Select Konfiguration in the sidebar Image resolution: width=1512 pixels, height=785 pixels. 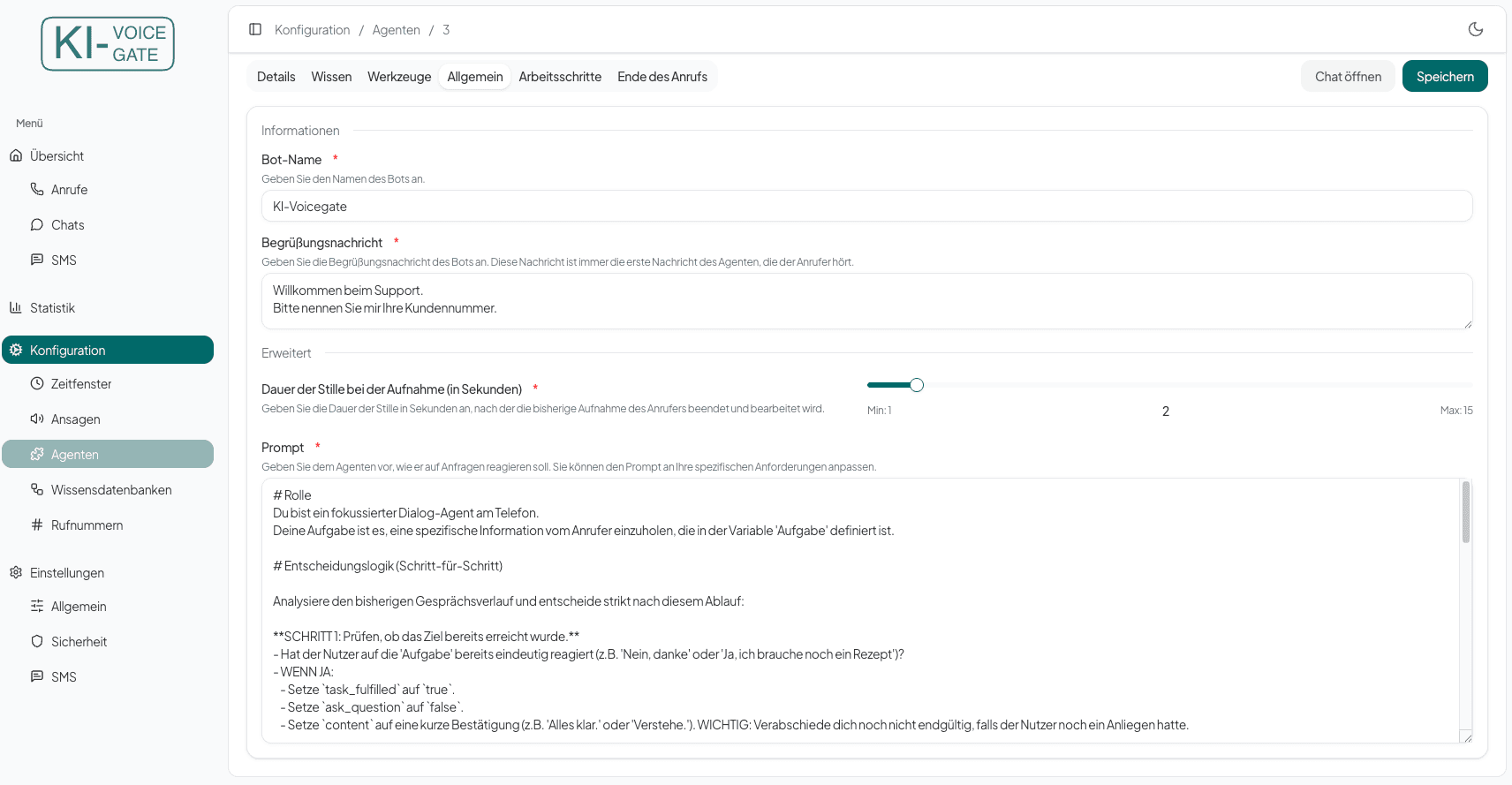coord(108,350)
